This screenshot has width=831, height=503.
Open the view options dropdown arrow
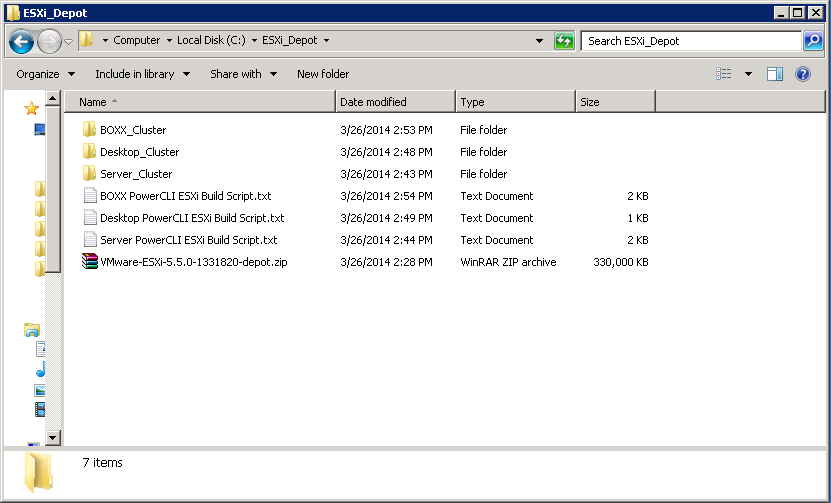pyautogui.click(x=748, y=74)
